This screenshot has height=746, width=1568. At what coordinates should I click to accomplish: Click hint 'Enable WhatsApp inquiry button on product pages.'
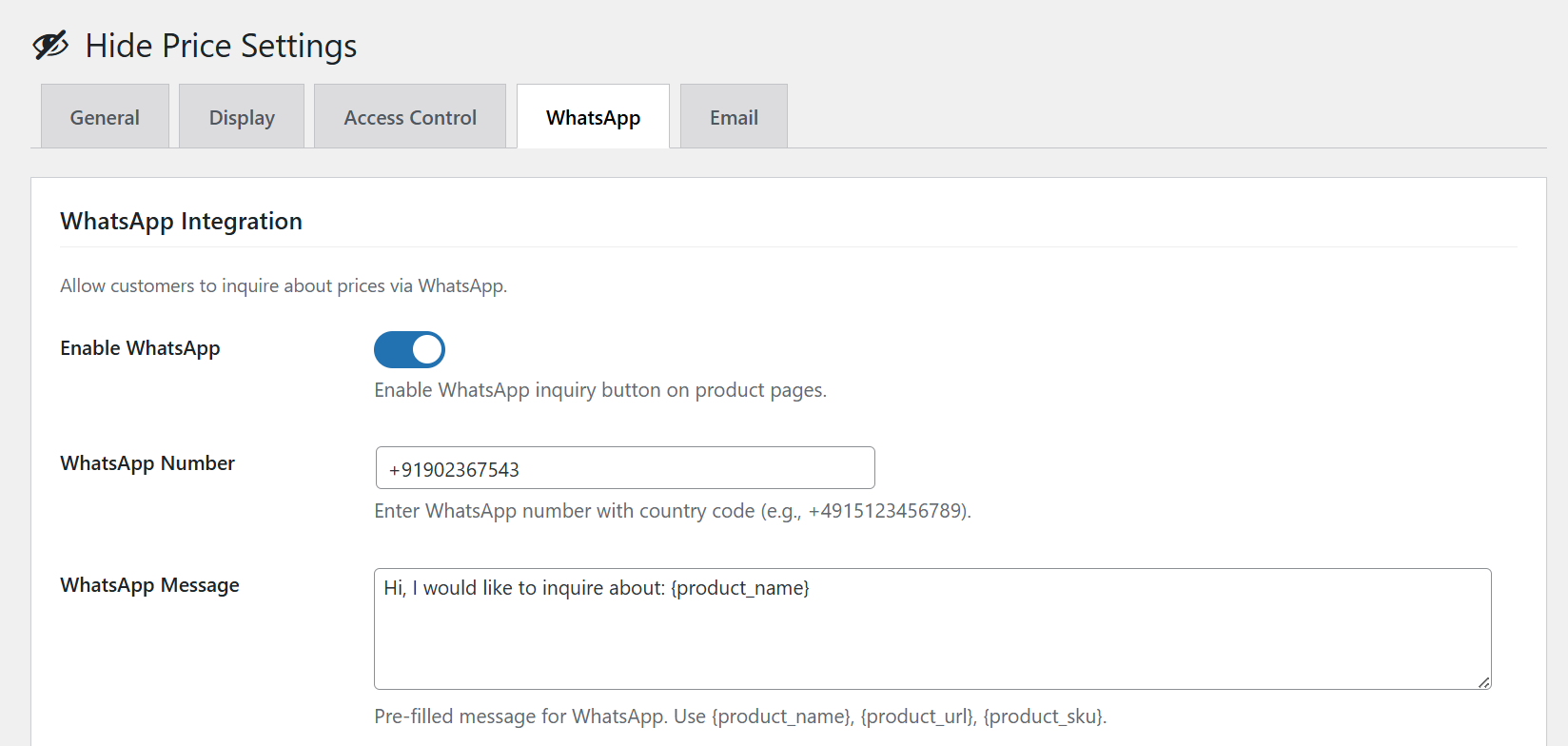tap(600, 390)
